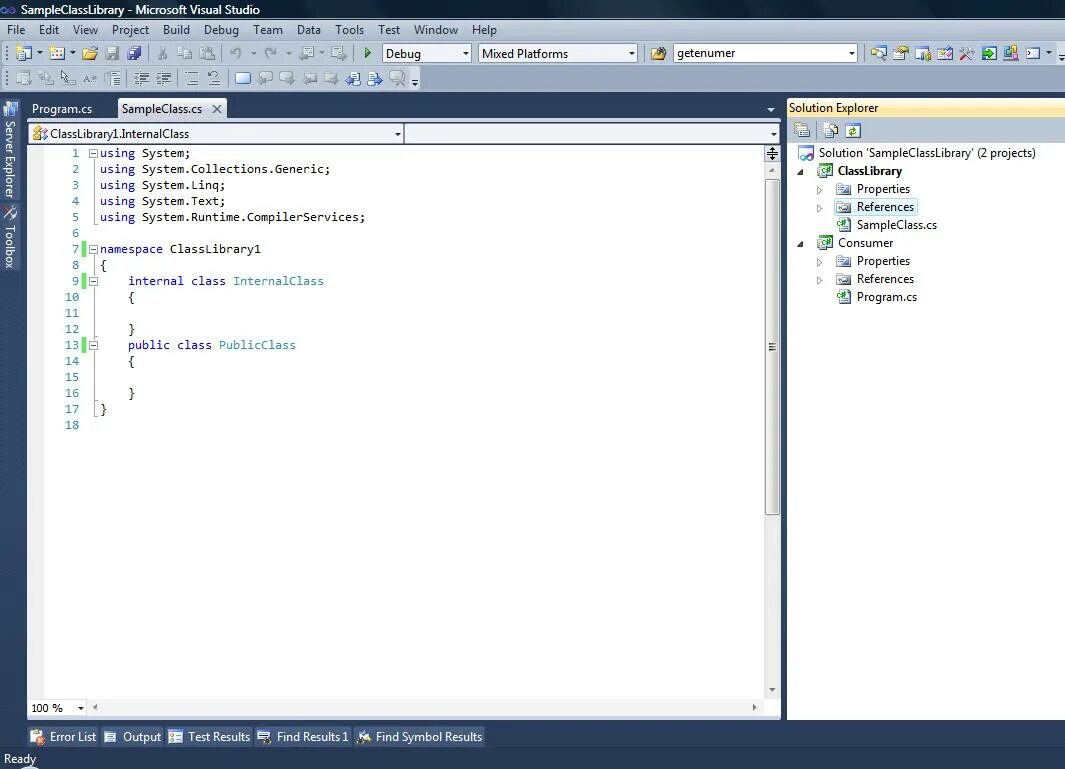Expand Consumer References node
Image resolution: width=1065 pixels, height=769 pixels.
819,280
